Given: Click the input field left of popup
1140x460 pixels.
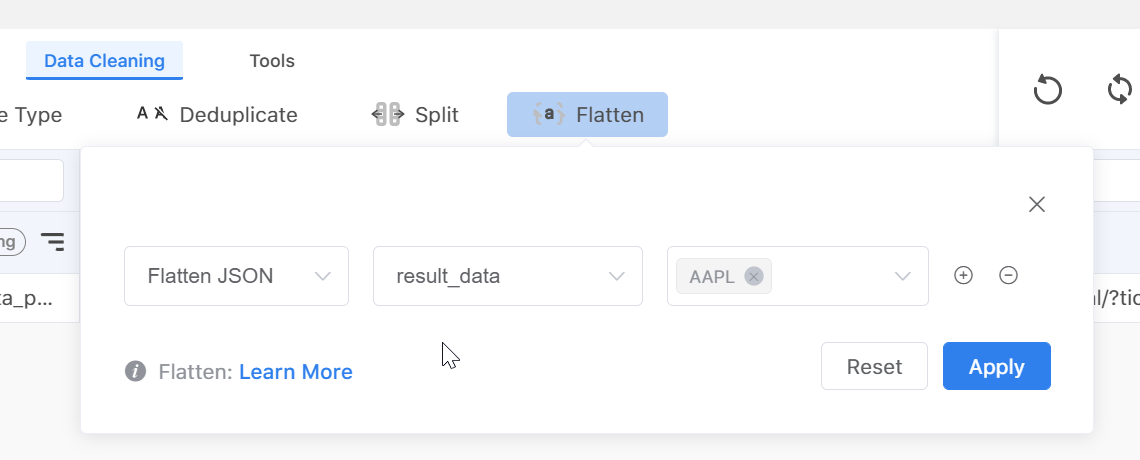Looking at the screenshot, I should pos(30,181).
